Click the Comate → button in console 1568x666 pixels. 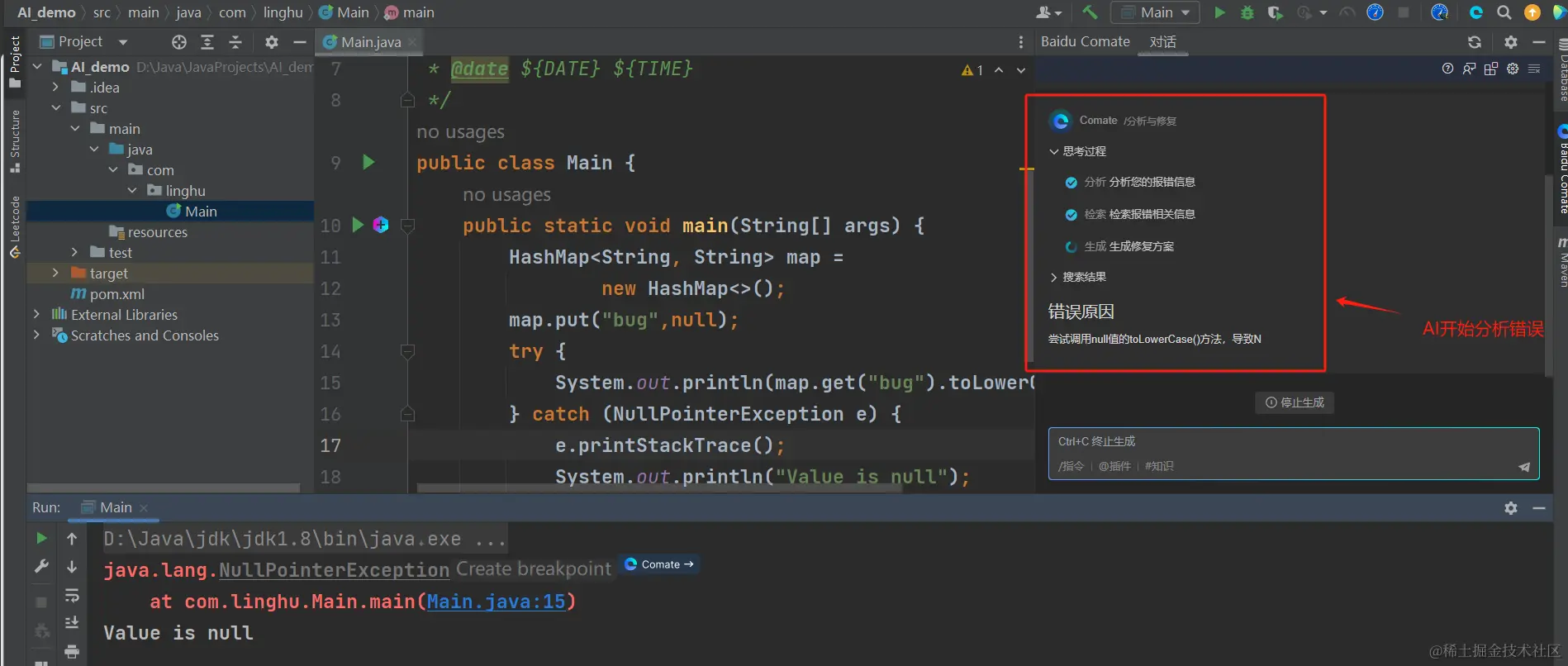click(659, 564)
